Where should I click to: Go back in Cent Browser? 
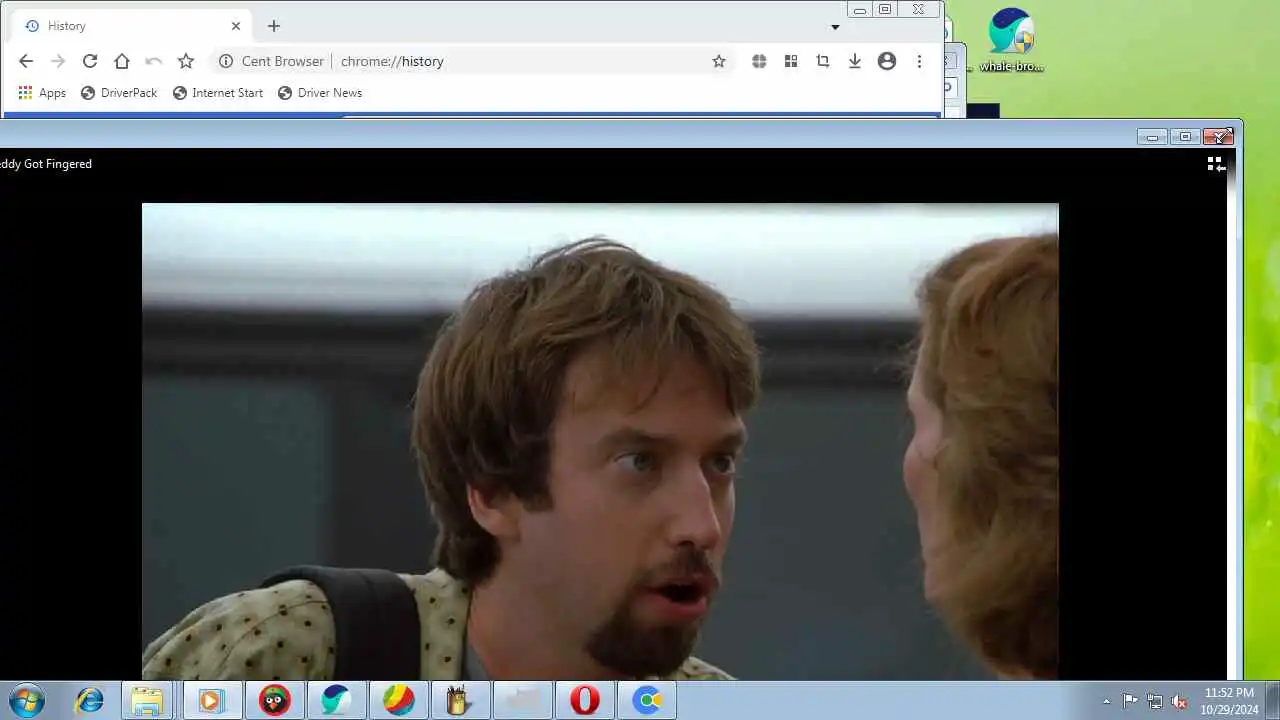point(26,61)
